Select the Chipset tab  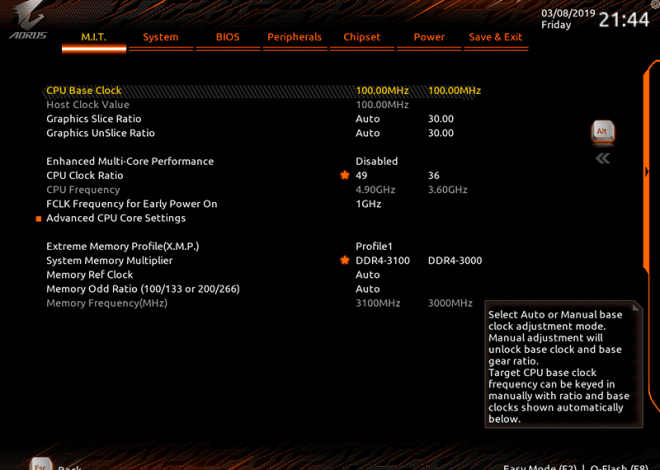point(362,37)
